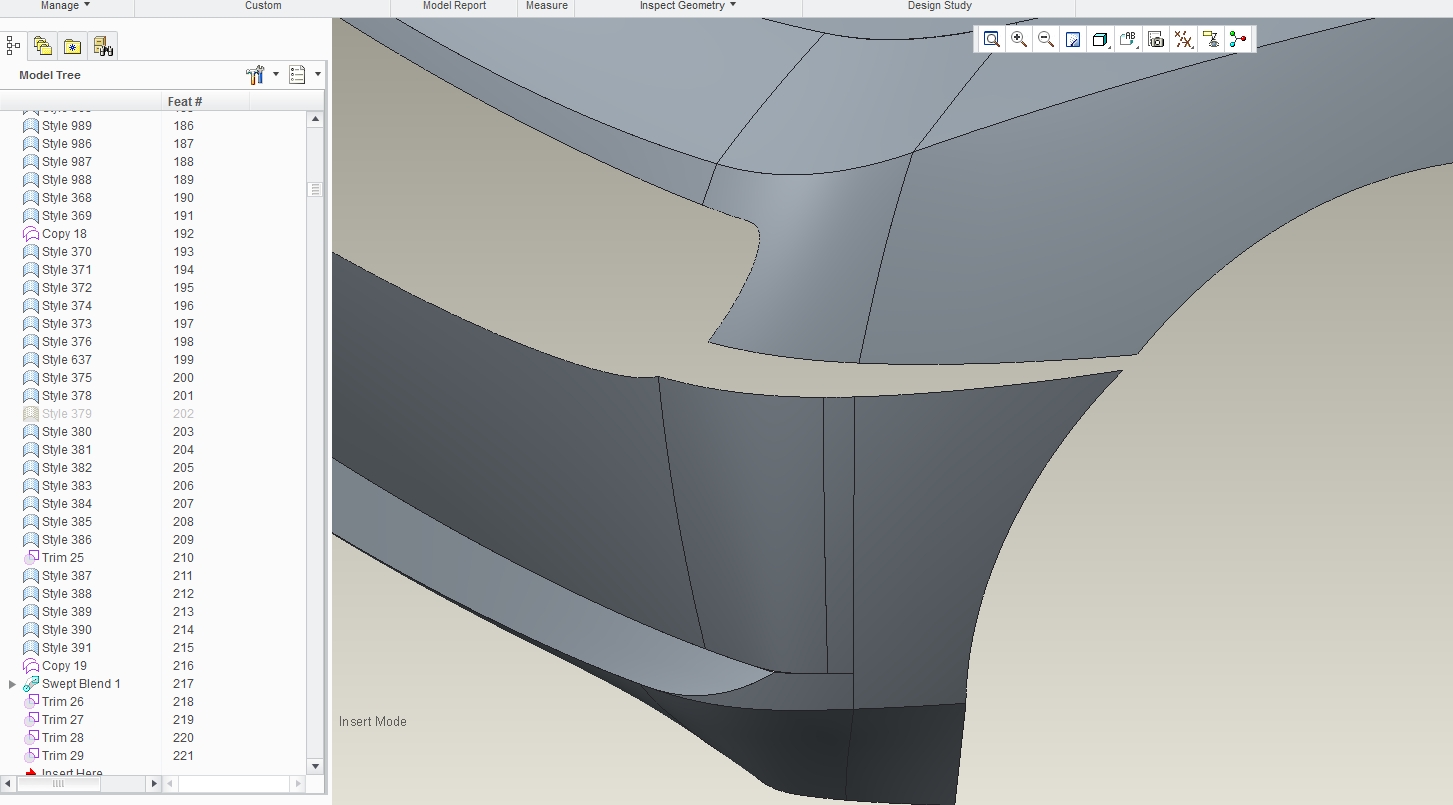Select Swept Blend 1 in the tree
The height and width of the screenshot is (805, 1453).
81,684
